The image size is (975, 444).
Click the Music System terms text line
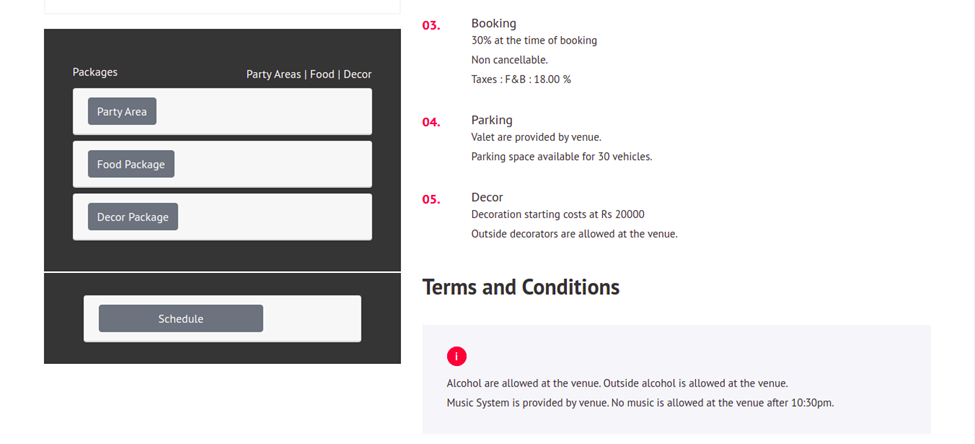point(640,403)
